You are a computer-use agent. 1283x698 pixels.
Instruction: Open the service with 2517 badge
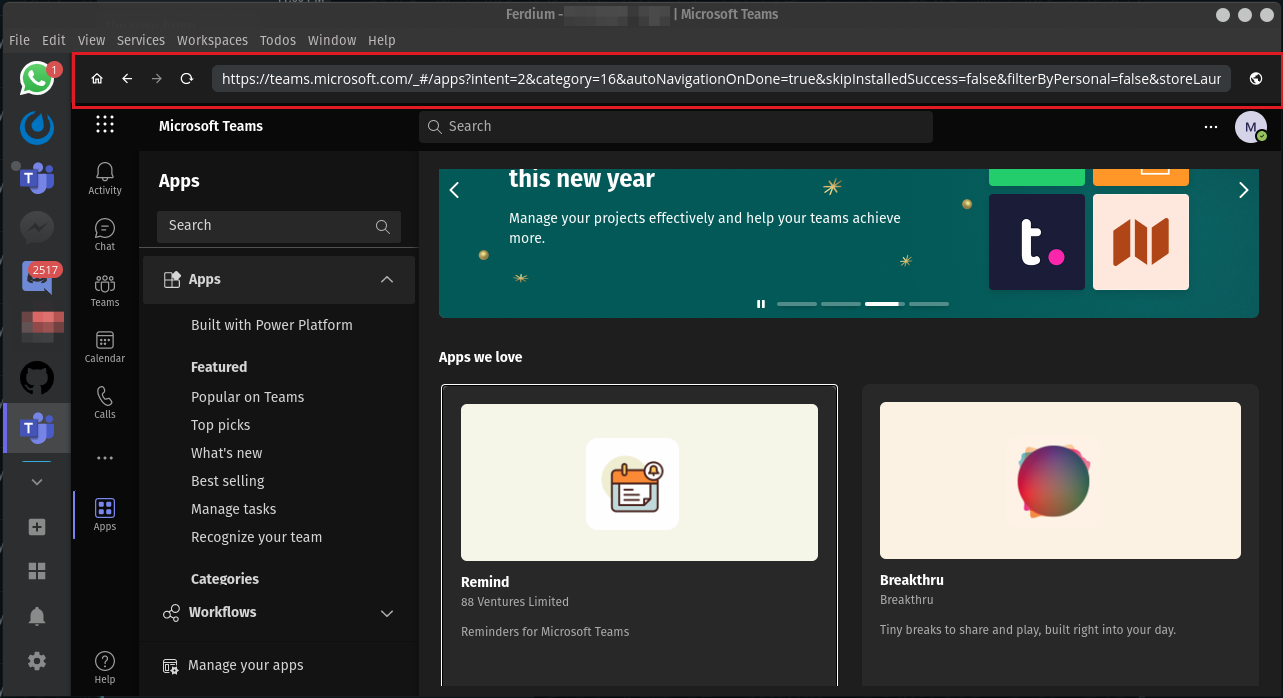pyautogui.click(x=37, y=277)
